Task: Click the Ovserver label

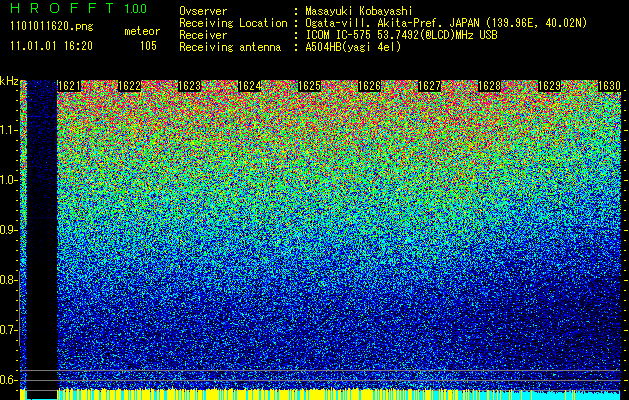Action: (203, 11)
